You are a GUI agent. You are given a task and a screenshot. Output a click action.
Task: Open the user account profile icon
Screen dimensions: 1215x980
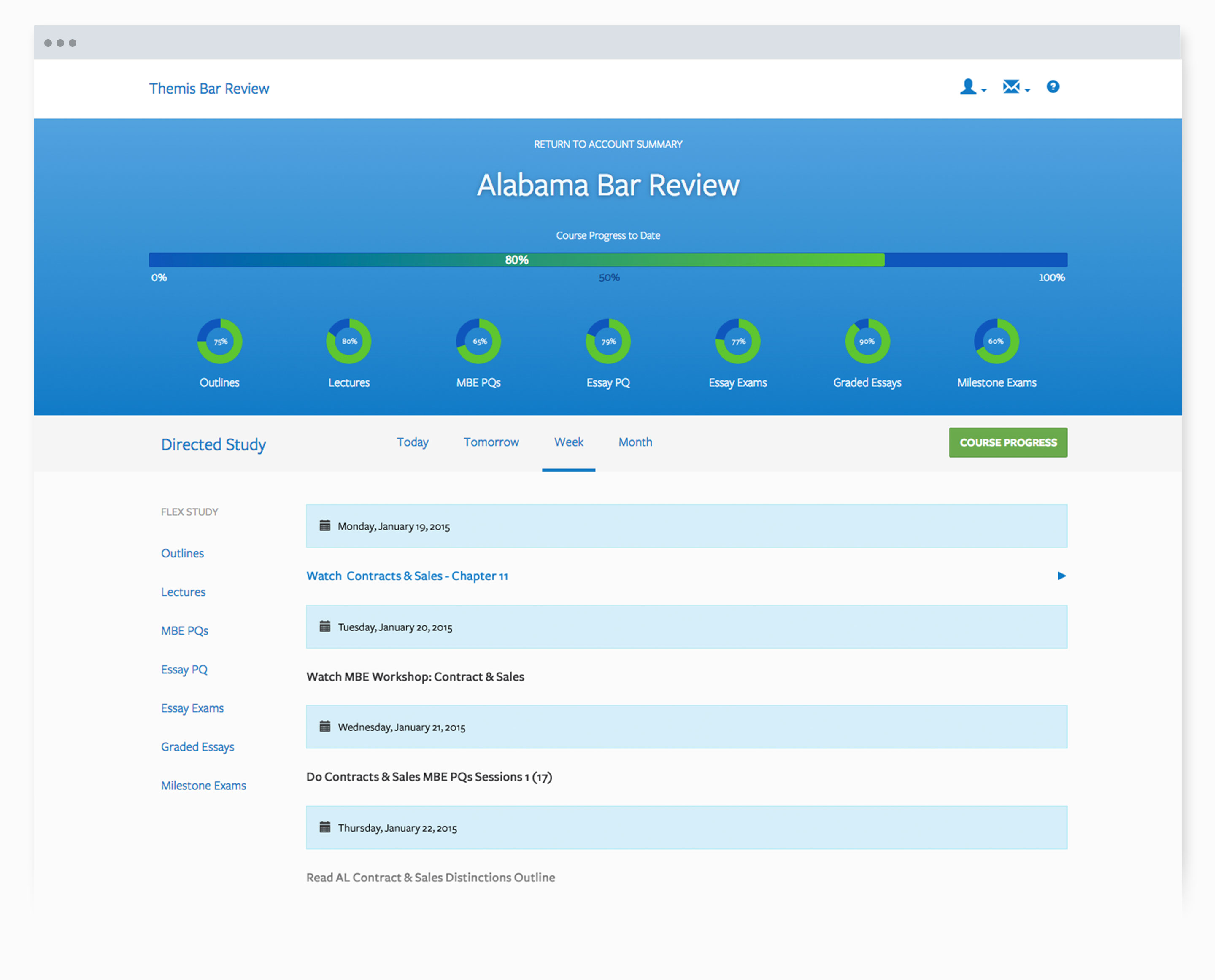coord(968,87)
